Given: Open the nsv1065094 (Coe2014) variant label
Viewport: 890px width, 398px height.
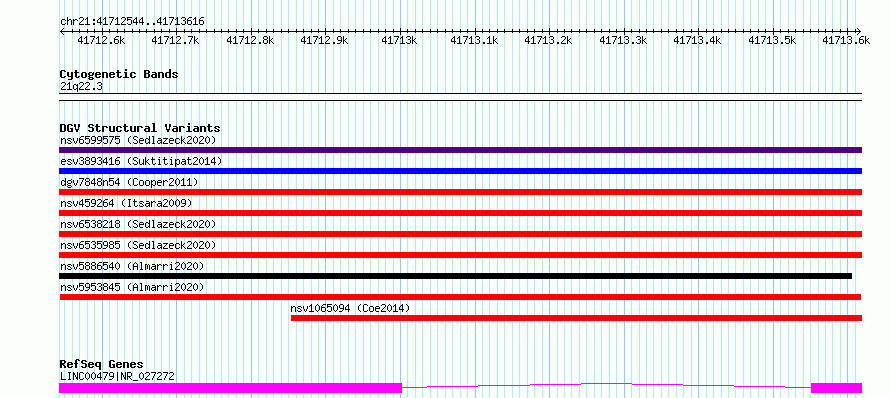Looking at the screenshot, I should point(350,308).
